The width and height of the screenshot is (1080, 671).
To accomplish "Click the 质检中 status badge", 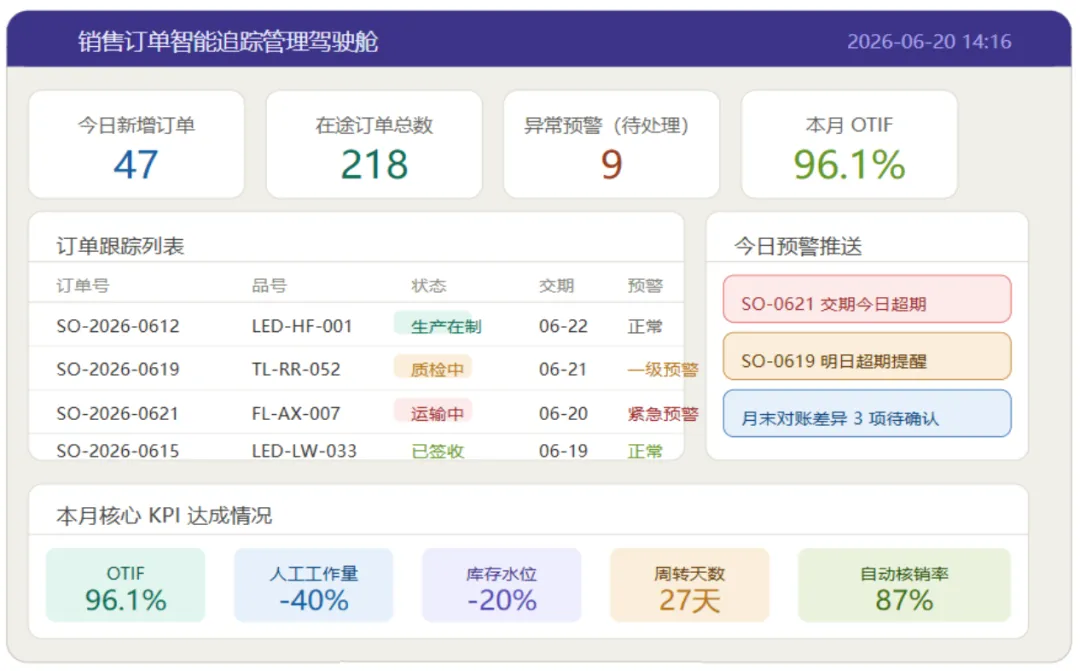I will (x=433, y=369).
